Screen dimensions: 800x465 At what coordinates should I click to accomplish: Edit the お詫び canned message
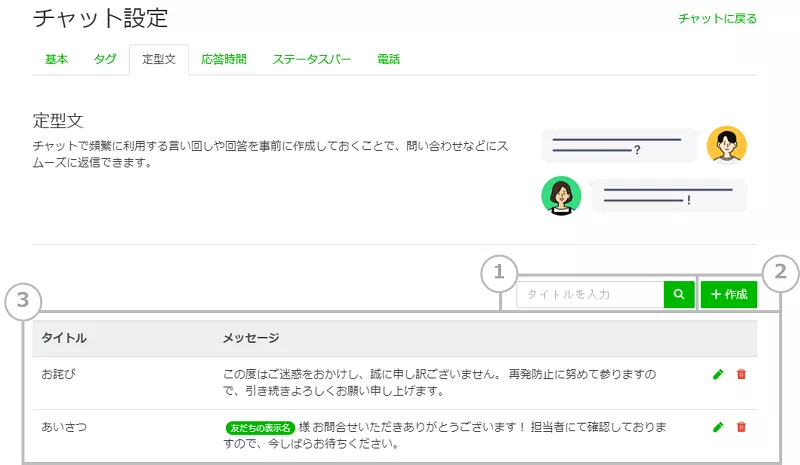click(717, 374)
